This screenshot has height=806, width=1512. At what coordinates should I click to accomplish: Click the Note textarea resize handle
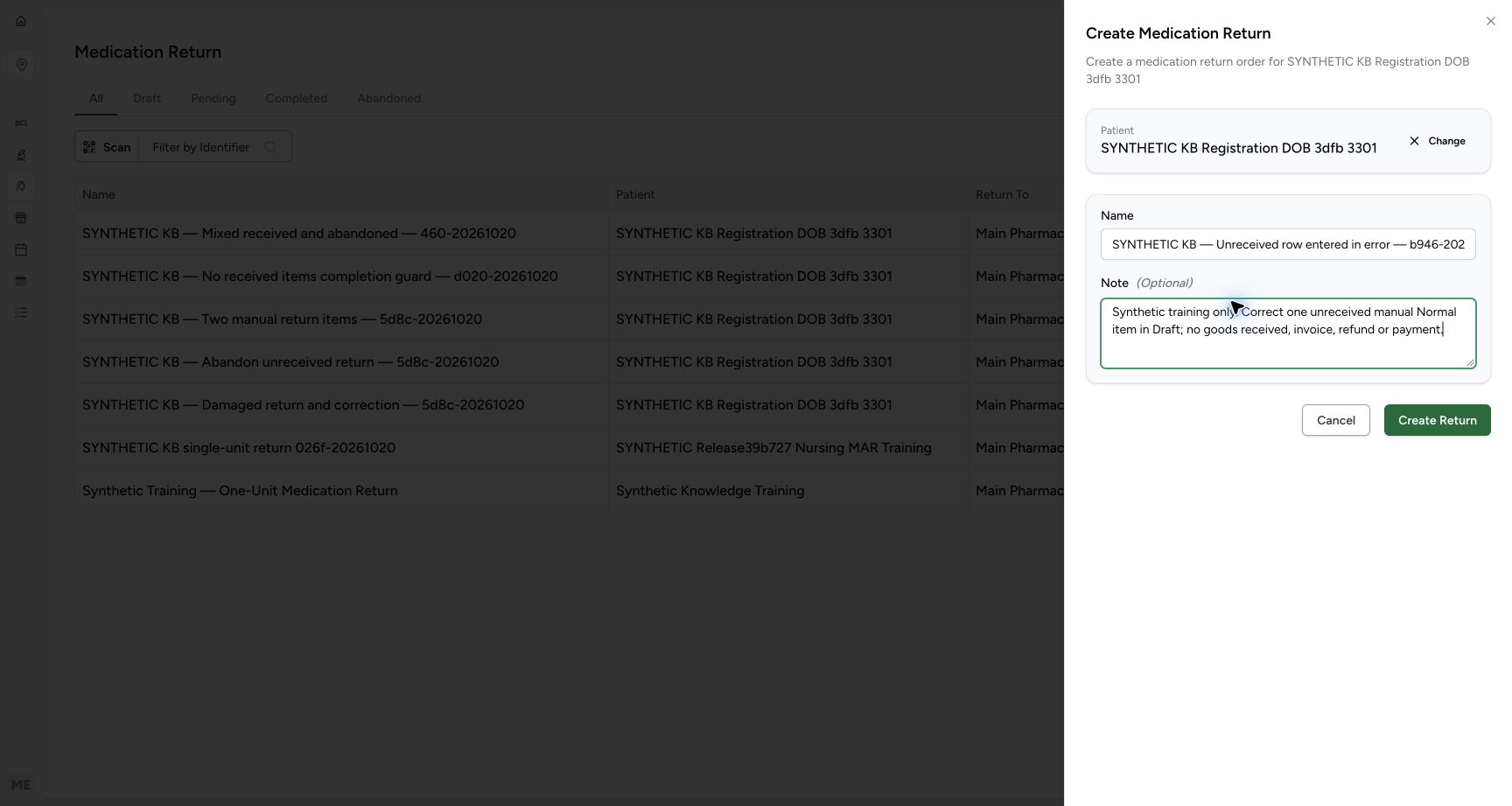point(1470,362)
